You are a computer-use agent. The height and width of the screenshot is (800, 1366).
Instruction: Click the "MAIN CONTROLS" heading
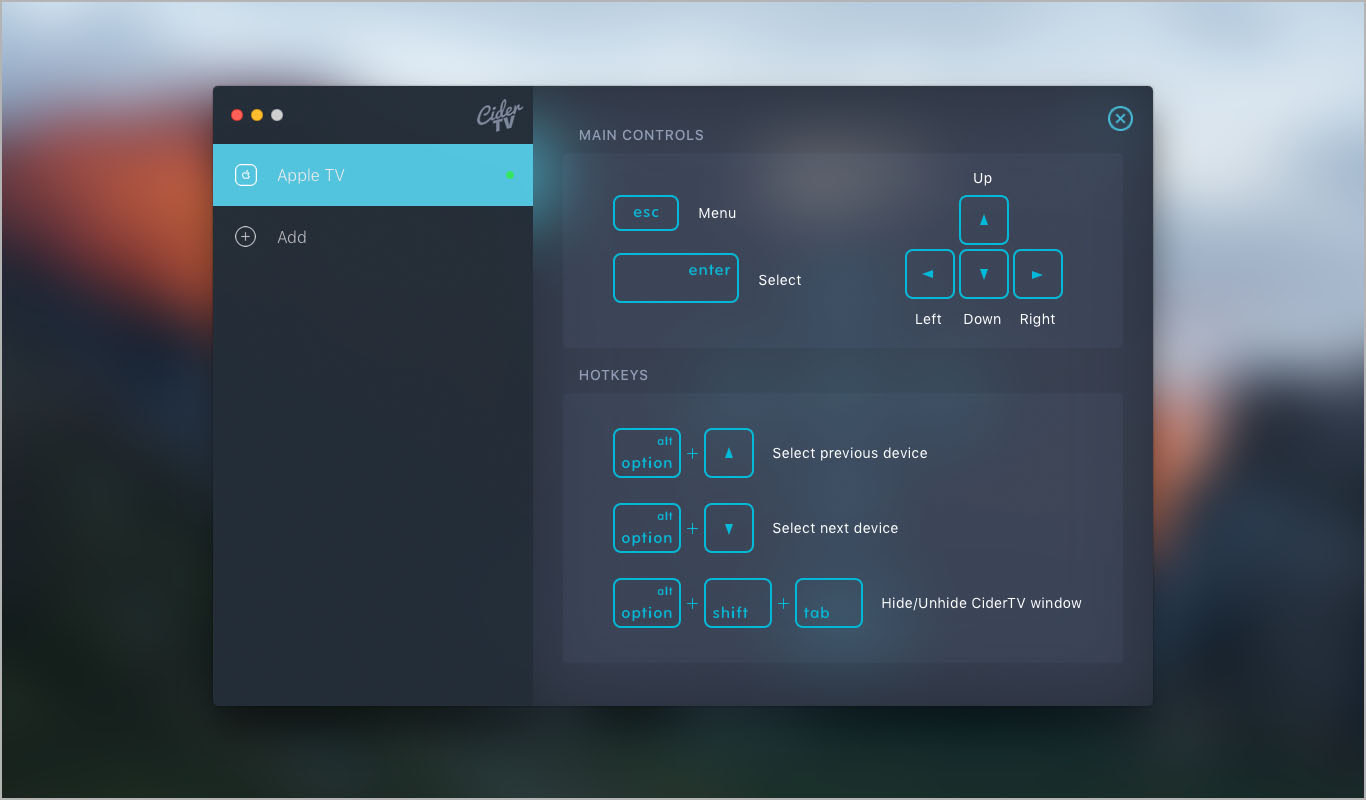[642, 135]
